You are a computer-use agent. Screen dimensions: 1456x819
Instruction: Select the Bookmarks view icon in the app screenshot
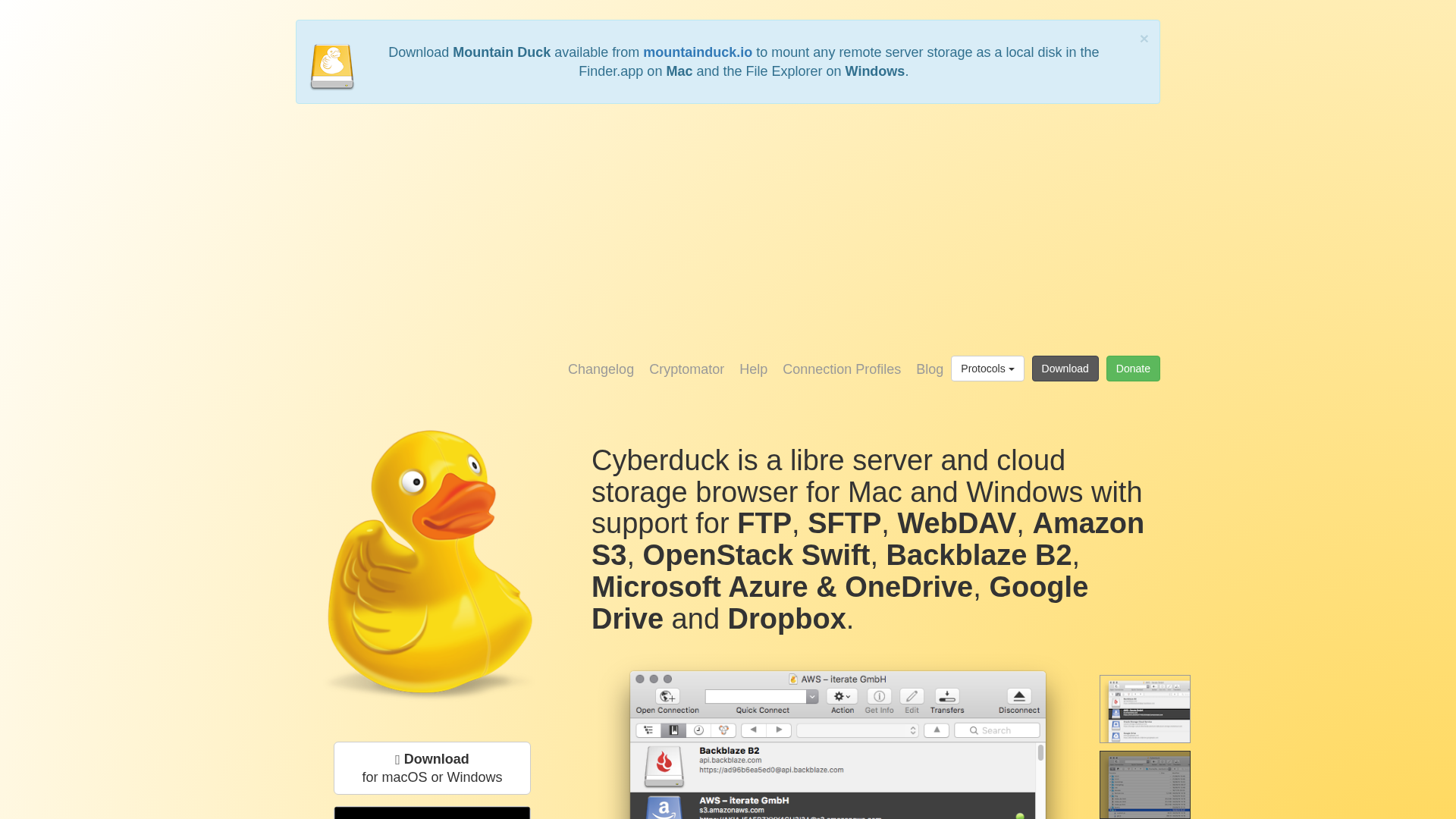coord(673,730)
